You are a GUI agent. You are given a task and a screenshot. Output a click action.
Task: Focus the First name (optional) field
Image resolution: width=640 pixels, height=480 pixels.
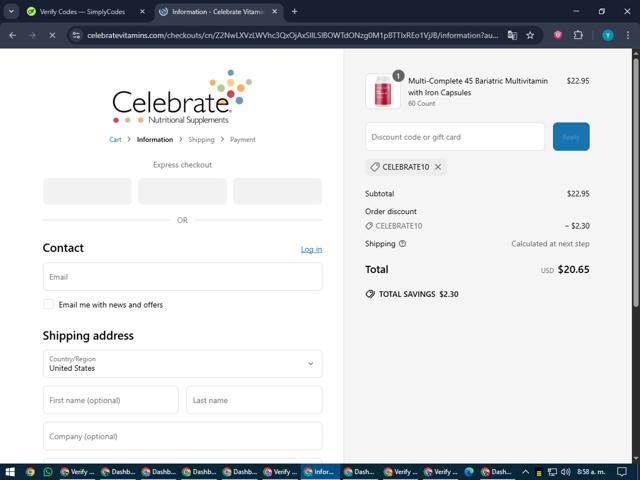(x=111, y=400)
